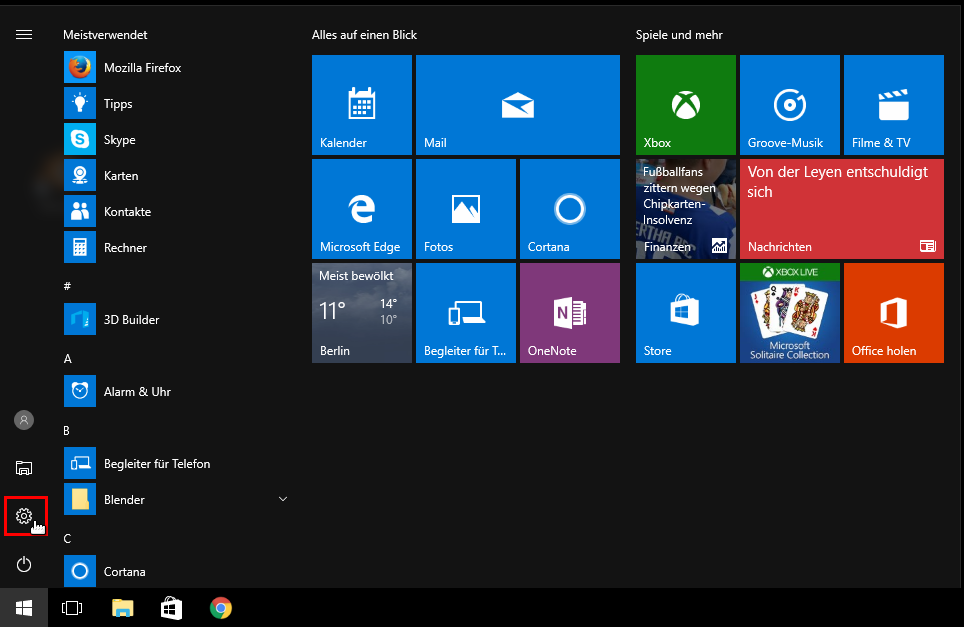
Task: Click the 'Alles auf einen Blick' group header
Action: coord(364,35)
